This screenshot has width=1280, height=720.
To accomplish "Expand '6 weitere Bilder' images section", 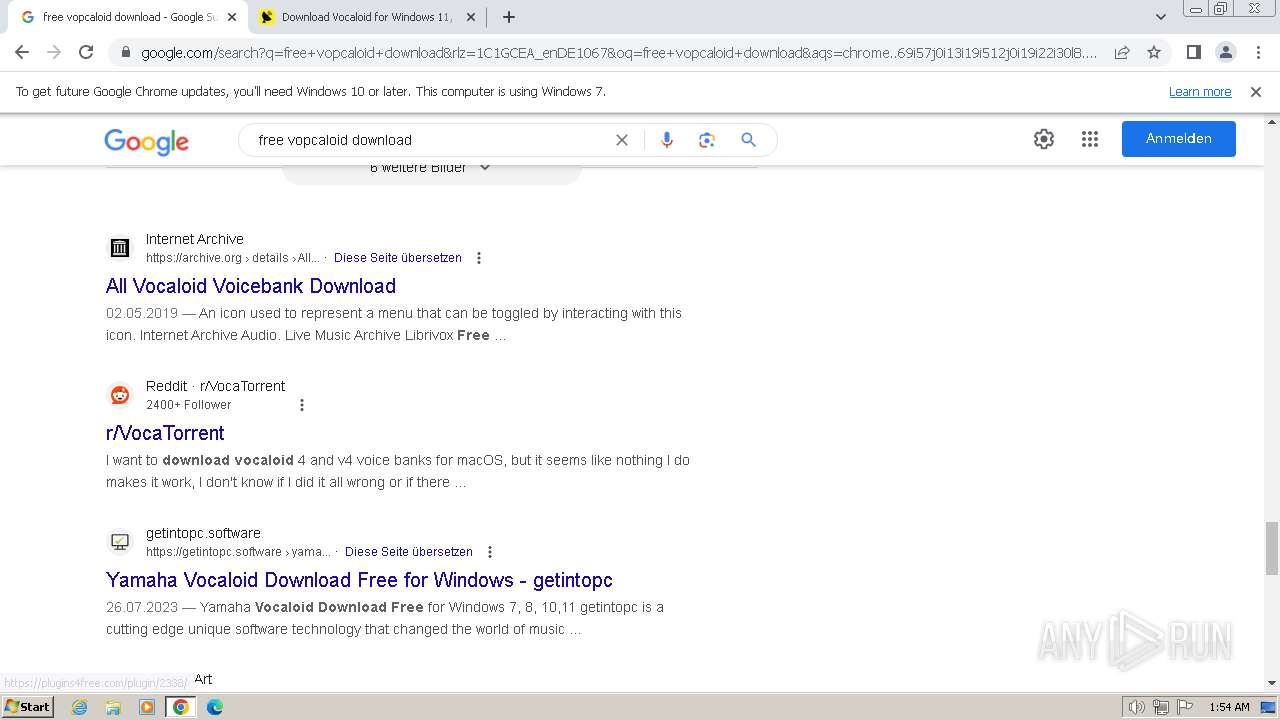I will 431,168.
